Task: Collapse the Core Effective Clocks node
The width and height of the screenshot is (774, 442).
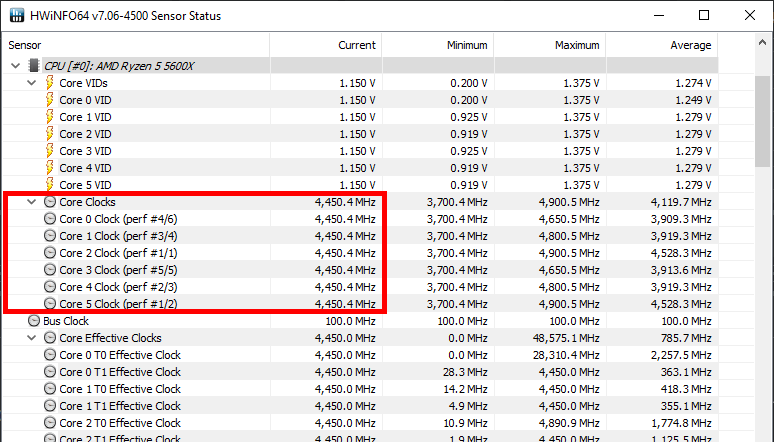Action: coord(32,338)
